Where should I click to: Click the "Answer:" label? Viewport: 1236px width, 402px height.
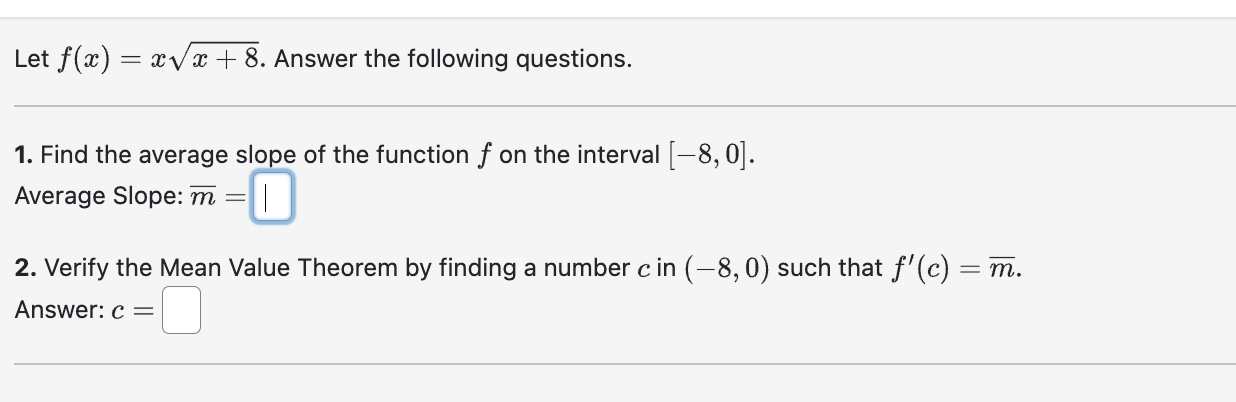point(56,310)
